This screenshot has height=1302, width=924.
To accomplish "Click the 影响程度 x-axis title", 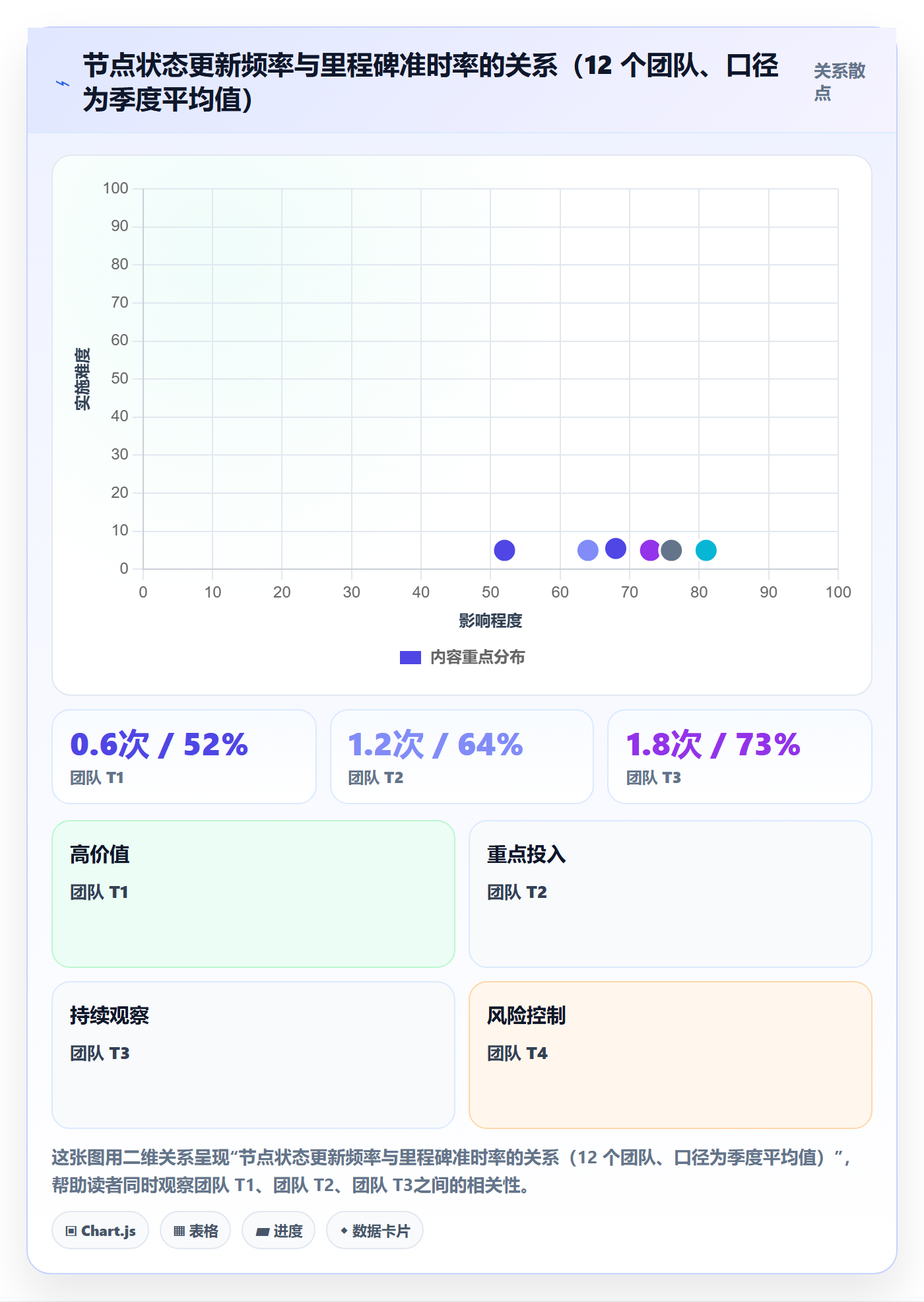I will (x=490, y=621).
